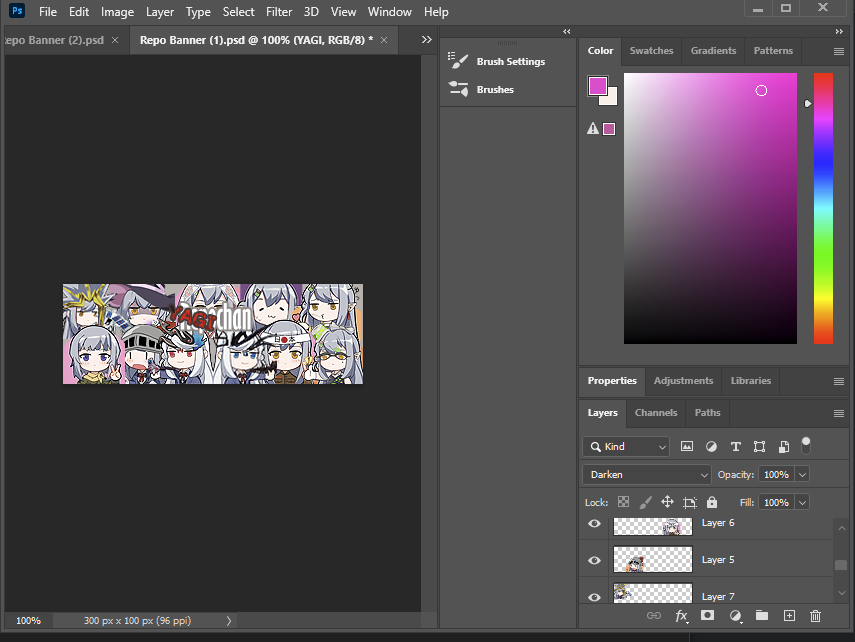Hide Layer 7 visibility eye
The image size is (855, 642).
point(594,597)
